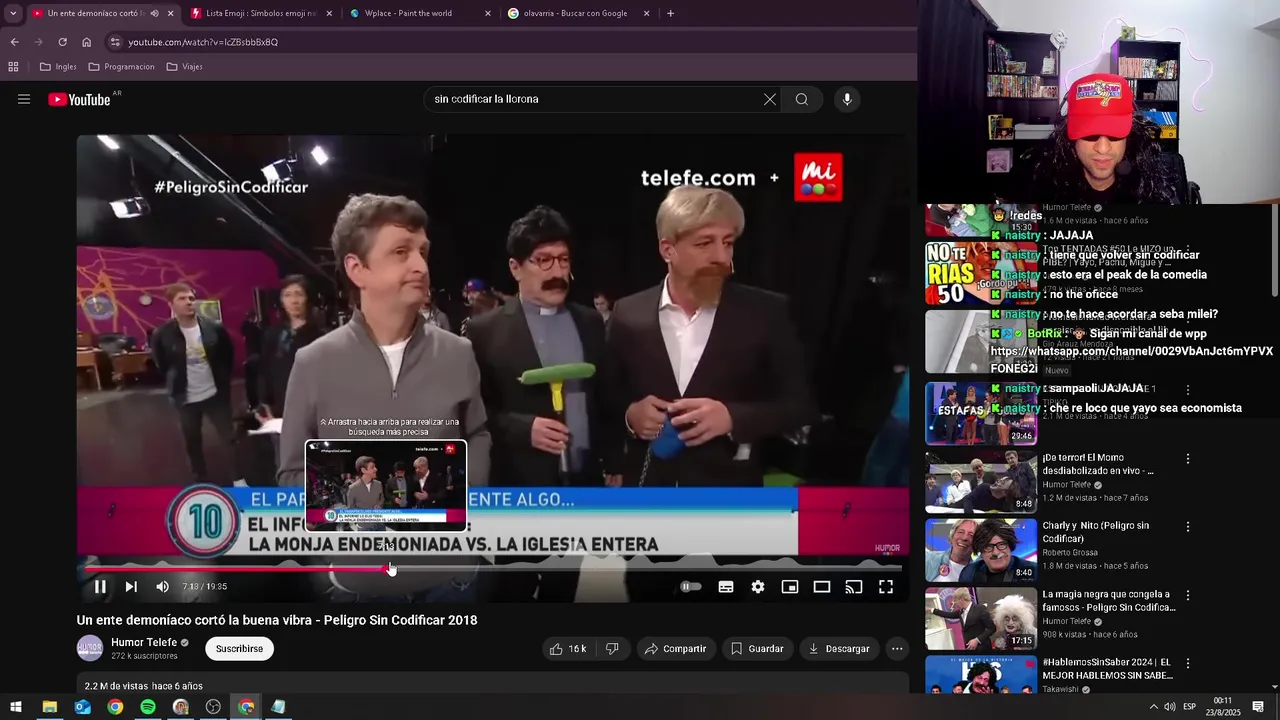Clear the YouTube search box text

click(x=769, y=99)
